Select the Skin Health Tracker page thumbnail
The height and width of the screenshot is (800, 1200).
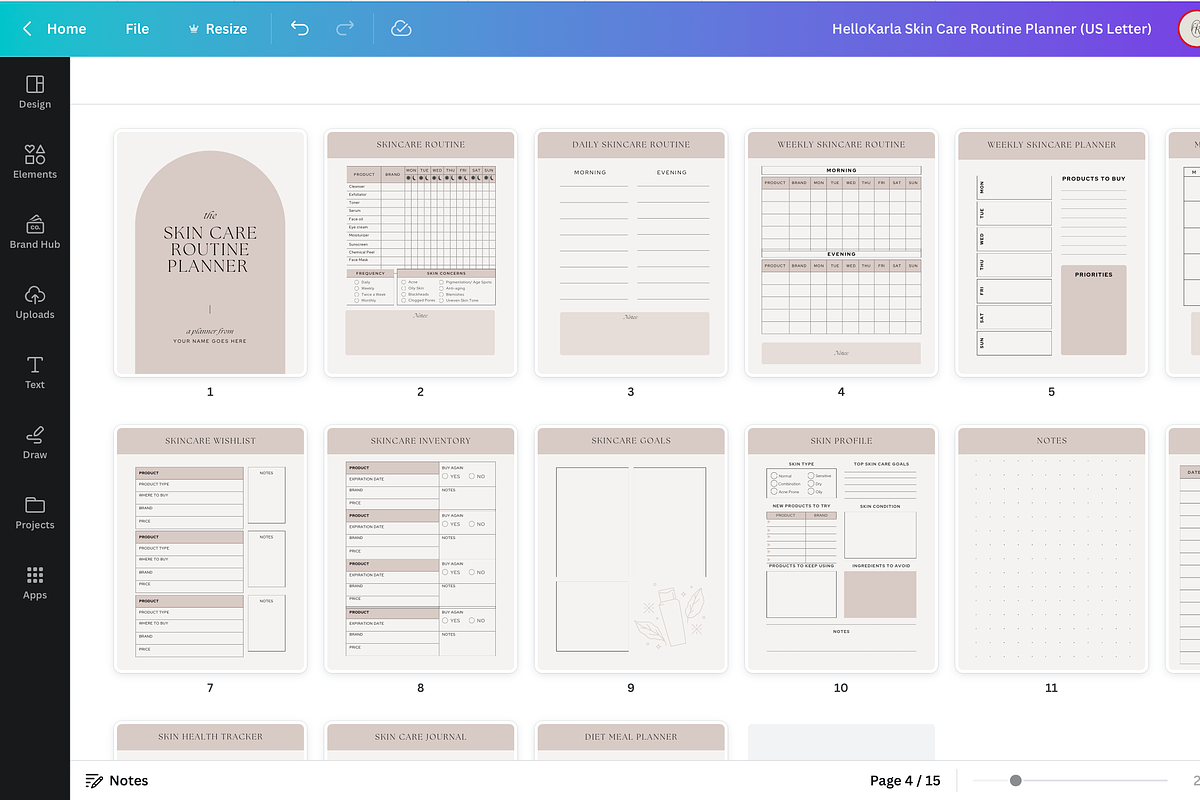(x=210, y=741)
